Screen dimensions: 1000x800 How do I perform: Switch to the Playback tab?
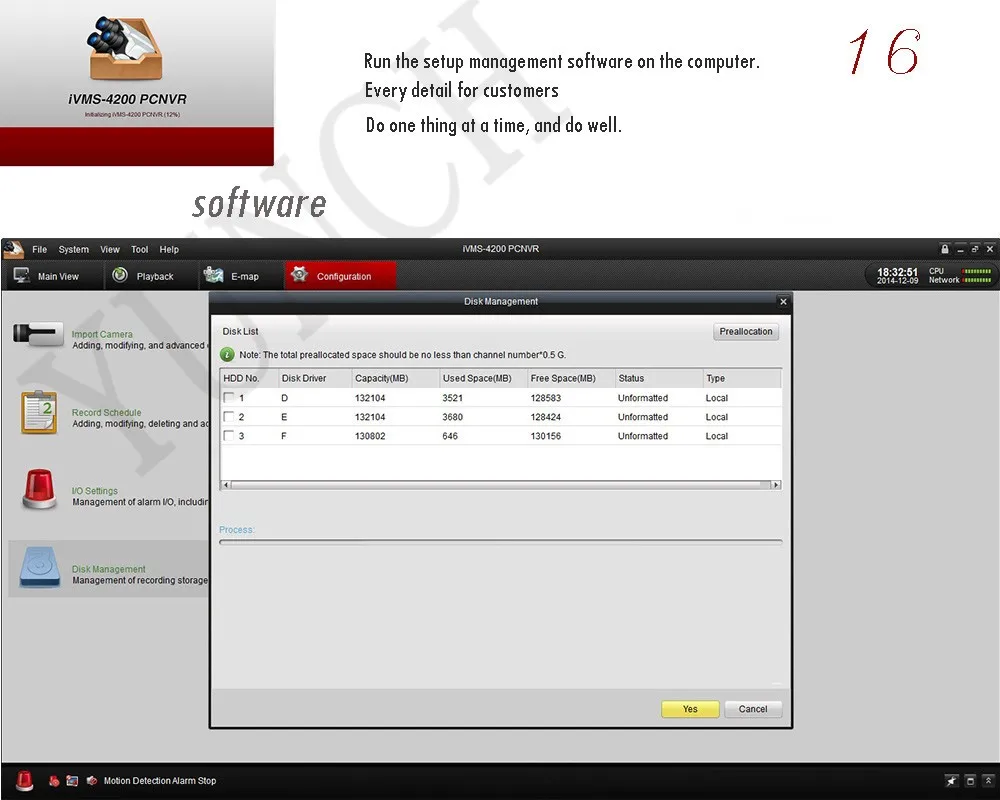(x=150, y=276)
